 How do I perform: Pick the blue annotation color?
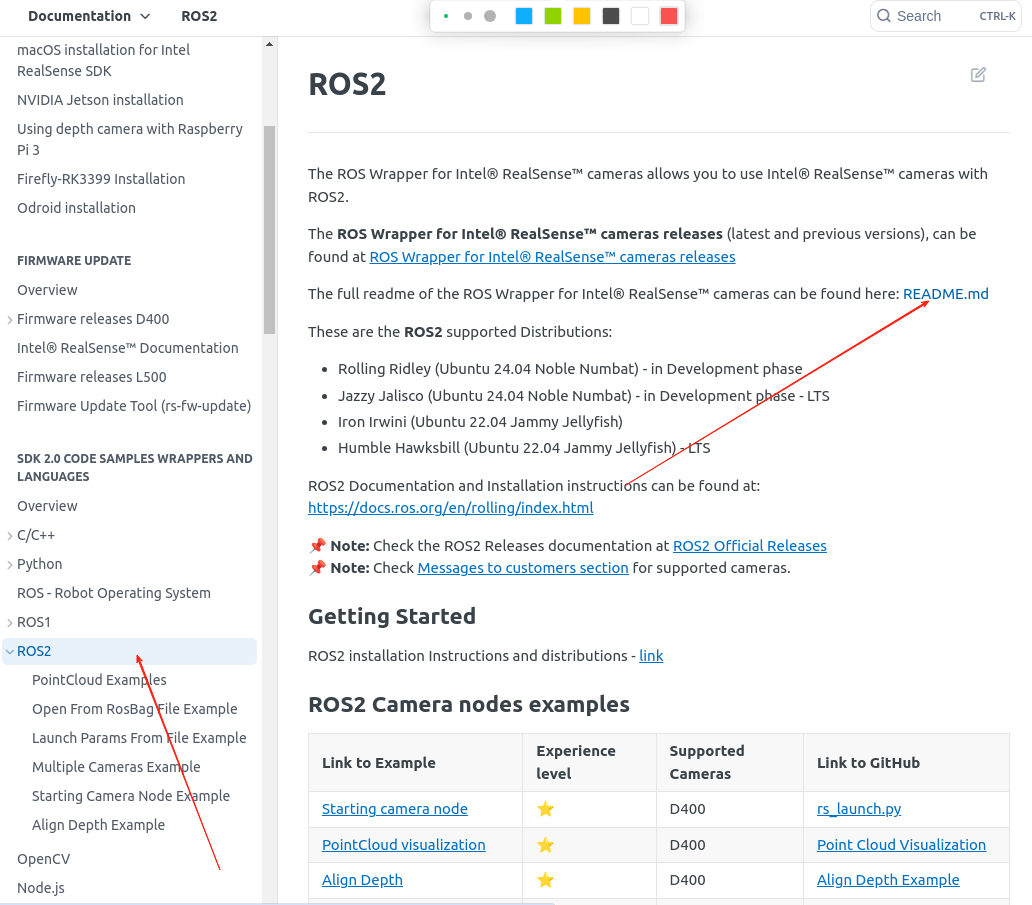click(x=524, y=16)
